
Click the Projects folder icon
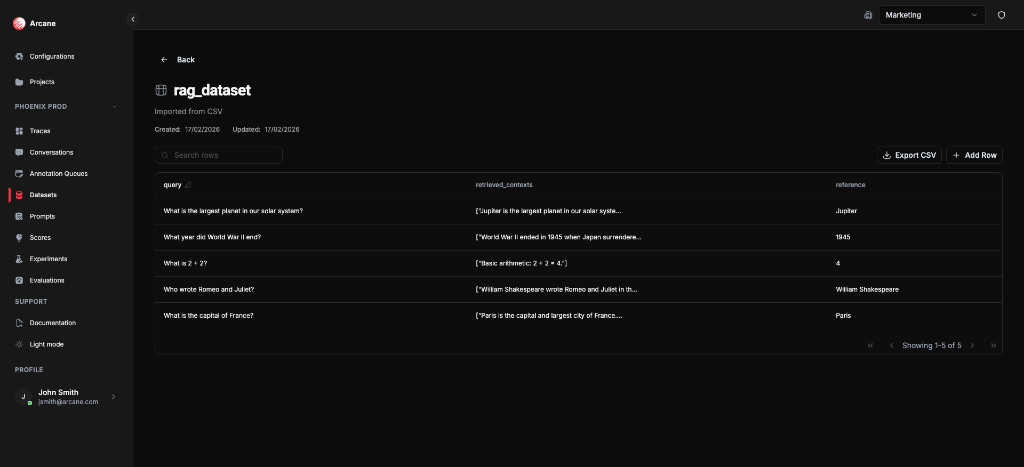coord(19,82)
